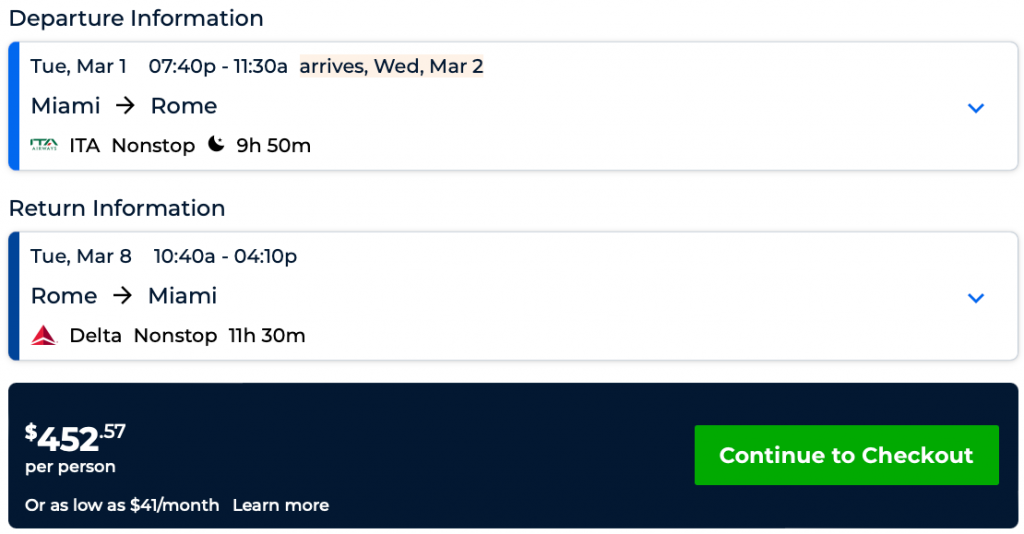Click the red Delta logo icon
1024x534 pixels.
coord(44,336)
